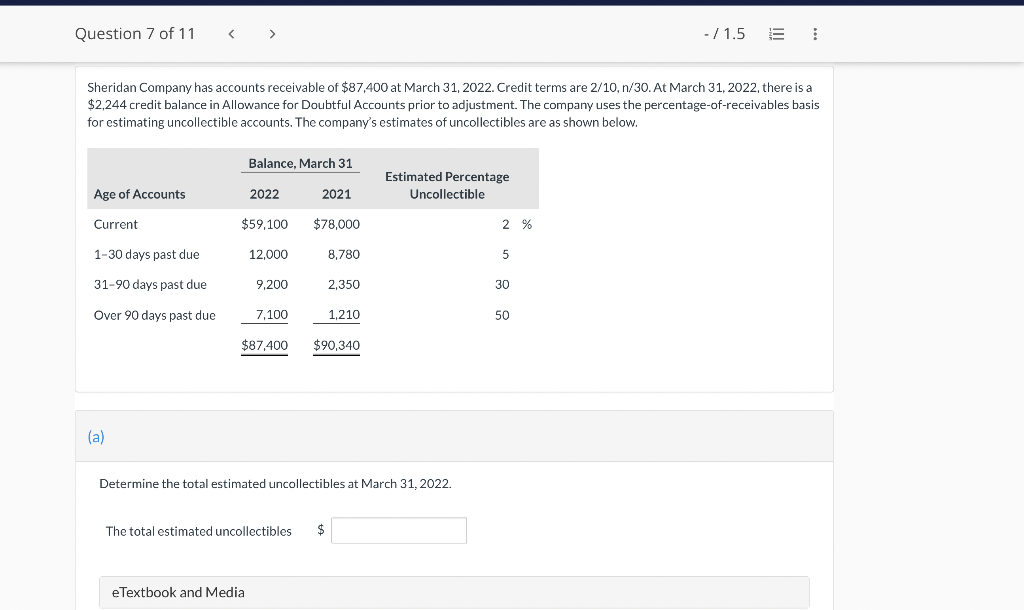Screen dimensions: 1024x610
Task: Click the score text '- / 1.5'
Action: coord(724,34)
